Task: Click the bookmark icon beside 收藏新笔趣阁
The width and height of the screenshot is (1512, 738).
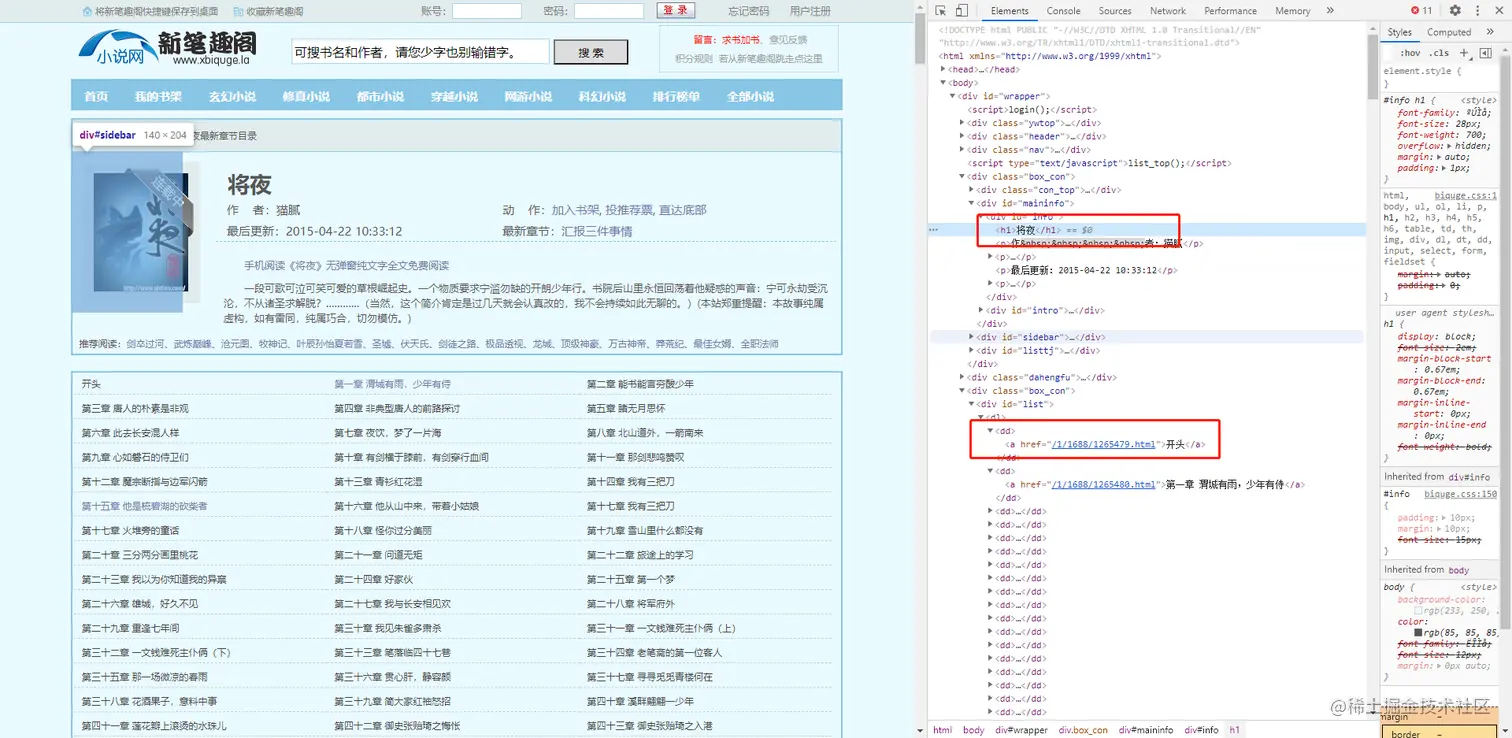Action: point(238,11)
